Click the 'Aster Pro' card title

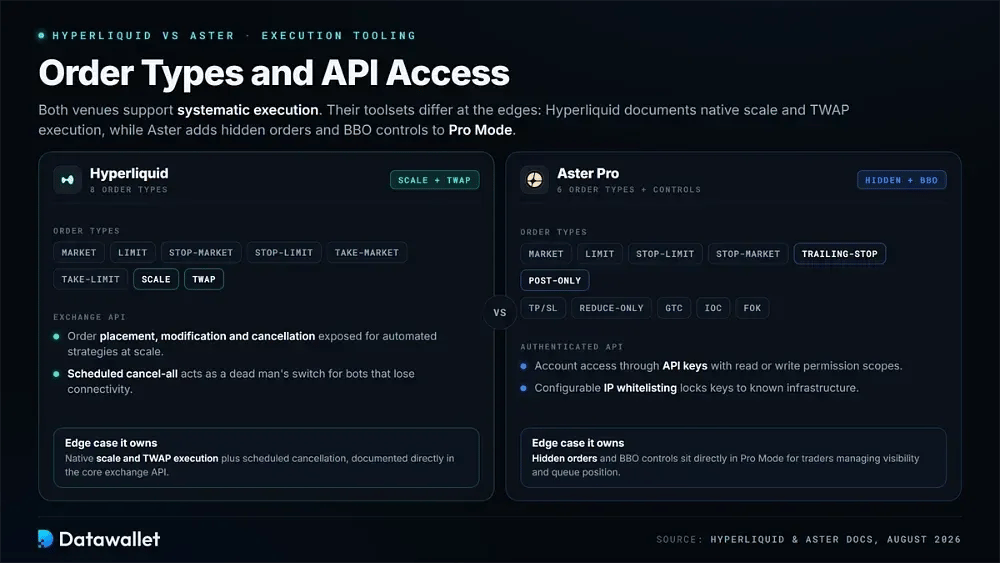(588, 173)
